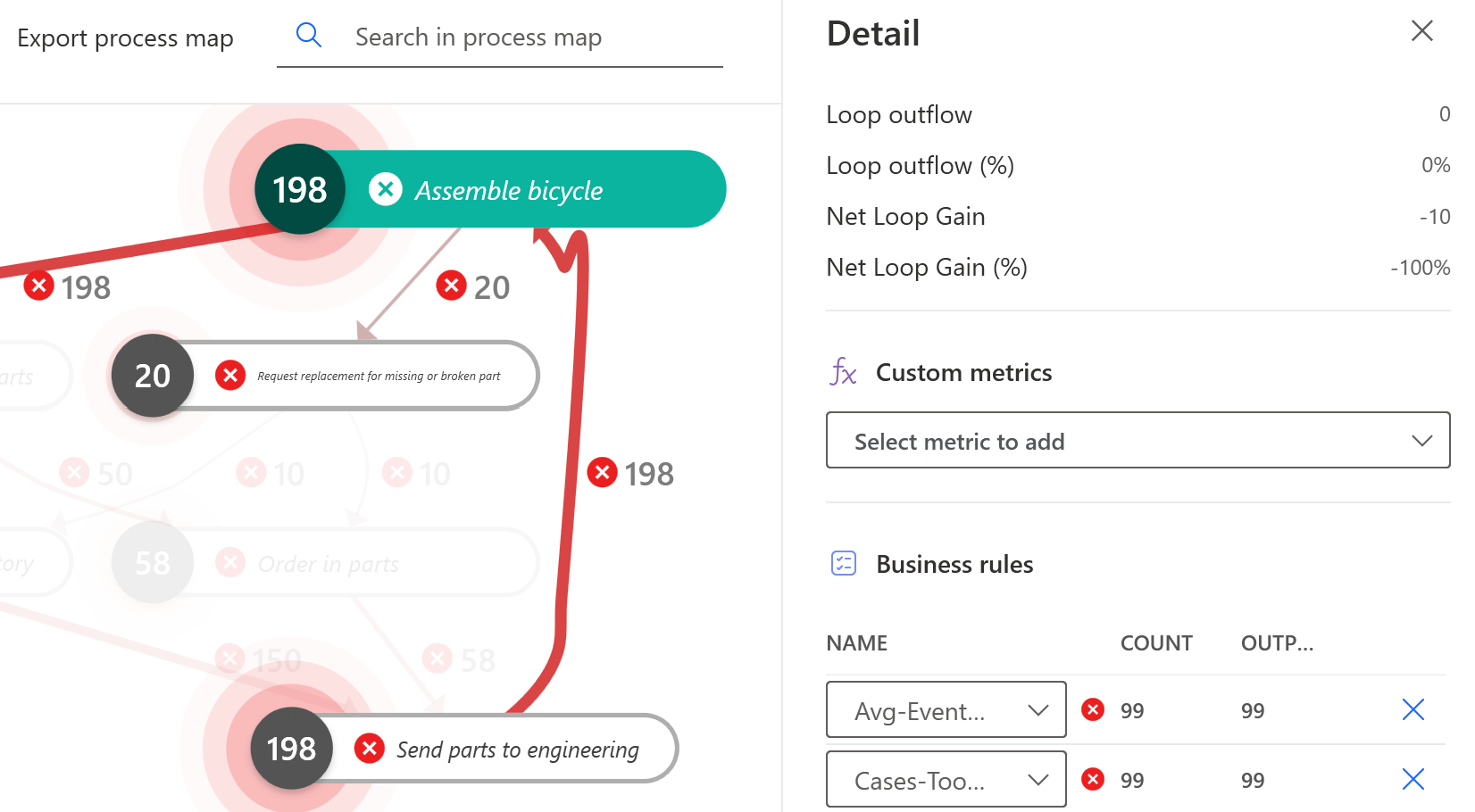Open the Select metric to add dropdown

click(1137, 440)
